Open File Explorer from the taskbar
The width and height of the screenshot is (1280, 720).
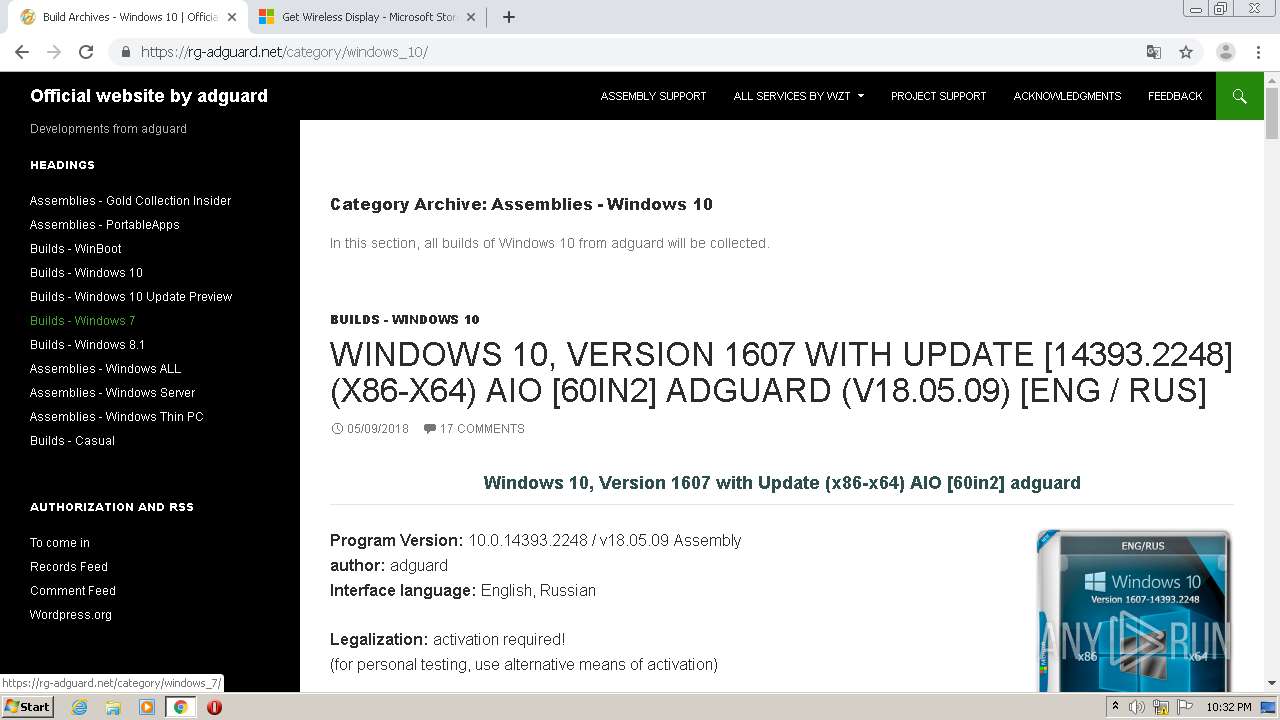(x=113, y=707)
